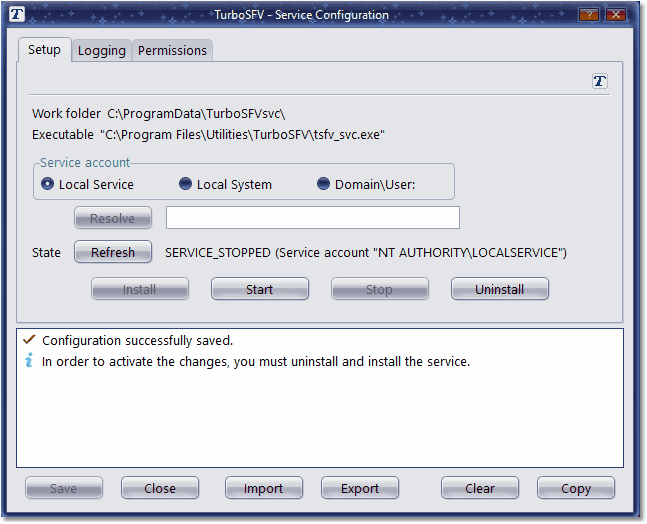The height and width of the screenshot is (524, 647).
Task: Import a configuration
Action: 264,488
